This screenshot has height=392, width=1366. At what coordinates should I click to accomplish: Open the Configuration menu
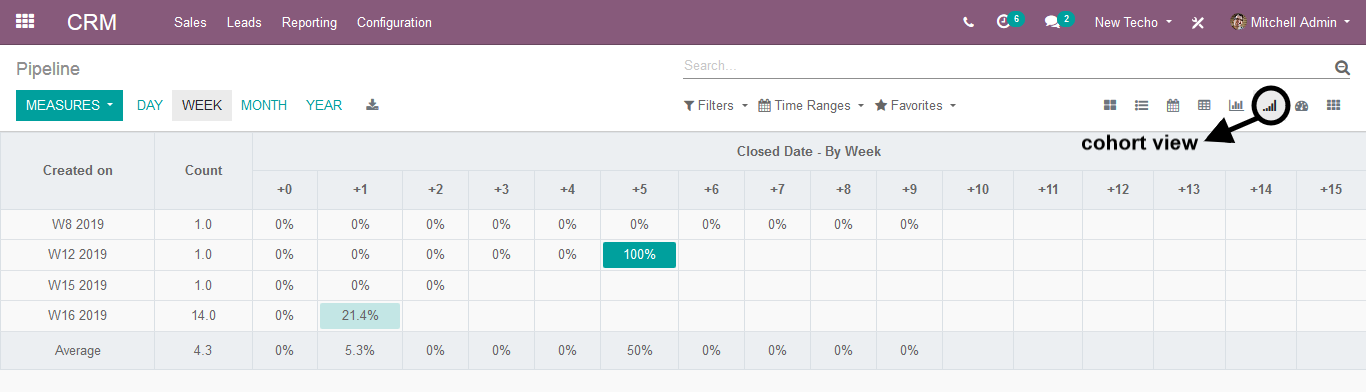click(394, 22)
